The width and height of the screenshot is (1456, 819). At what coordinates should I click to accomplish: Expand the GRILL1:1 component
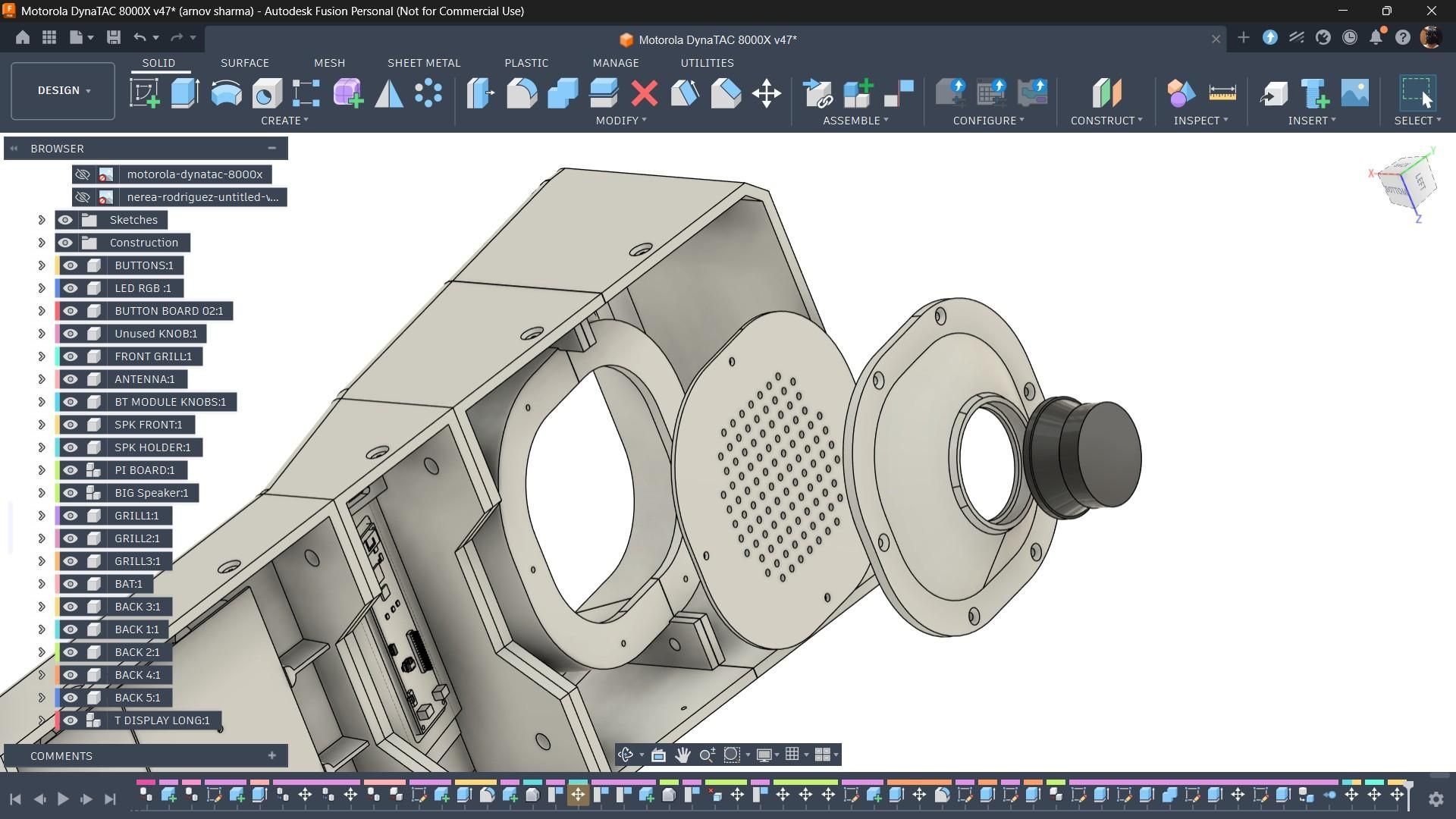(42, 516)
